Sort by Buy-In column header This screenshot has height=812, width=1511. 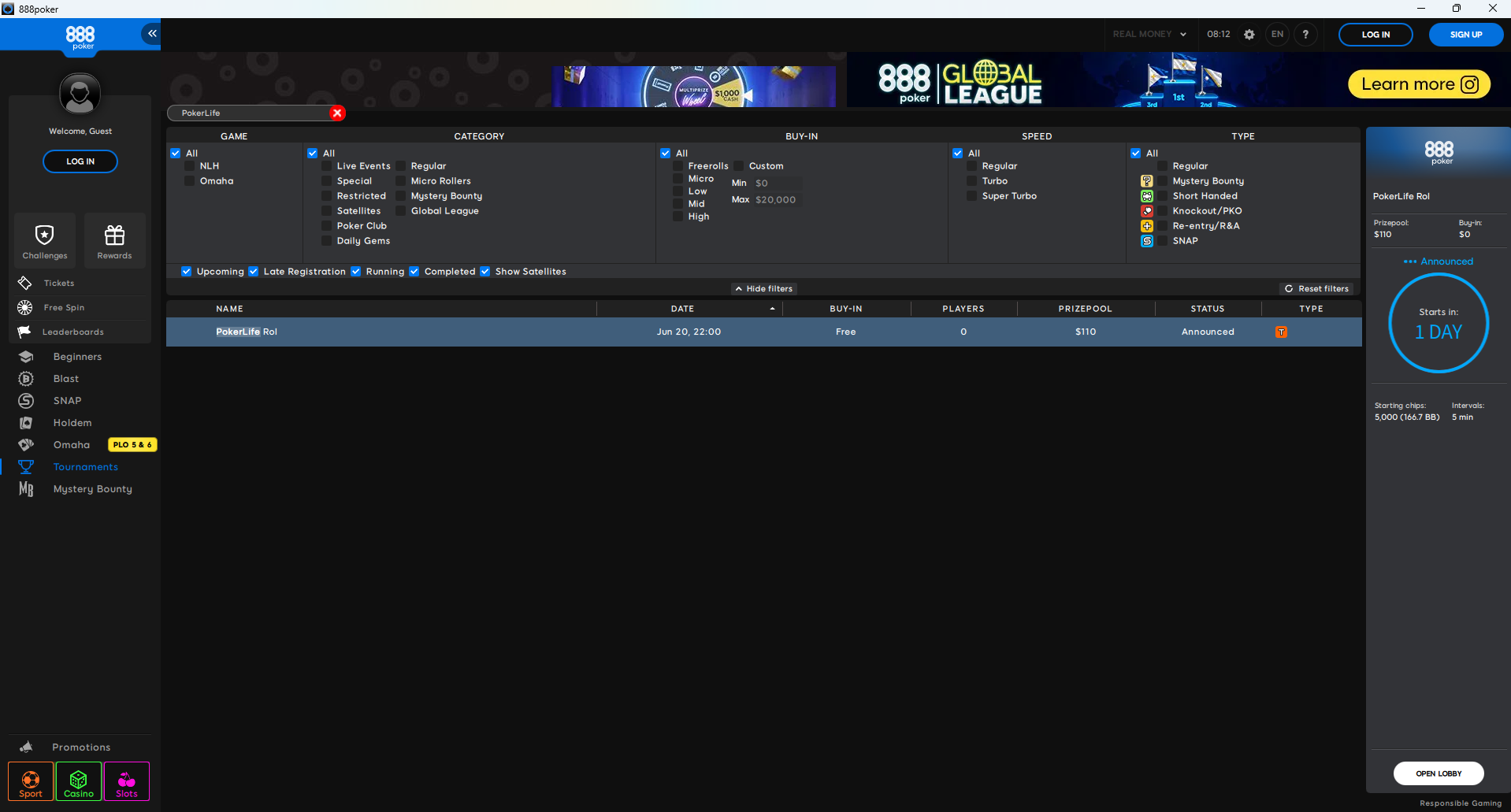point(846,309)
